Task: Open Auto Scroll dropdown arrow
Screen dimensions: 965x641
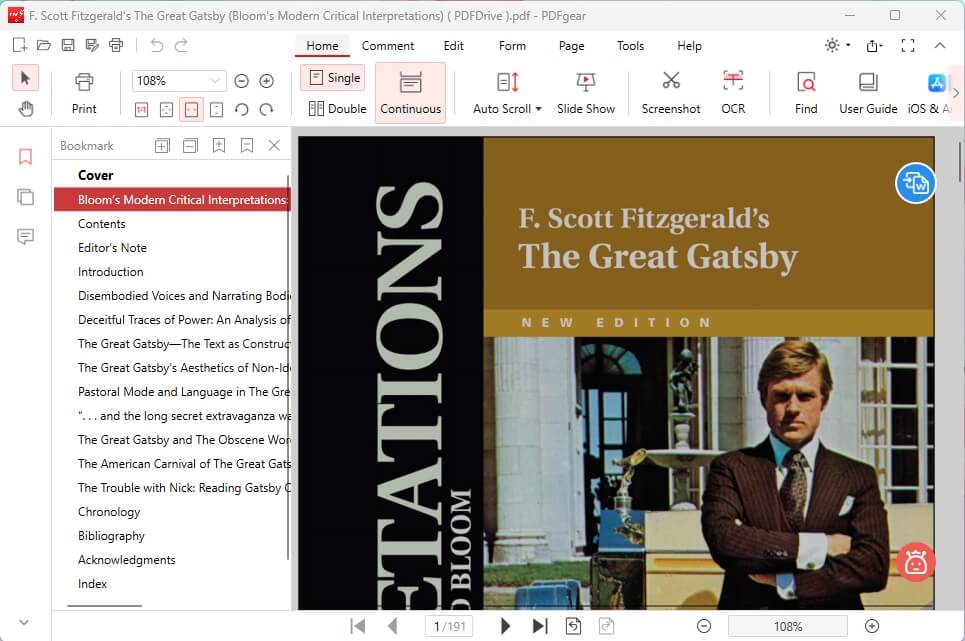Action: [x=539, y=109]
